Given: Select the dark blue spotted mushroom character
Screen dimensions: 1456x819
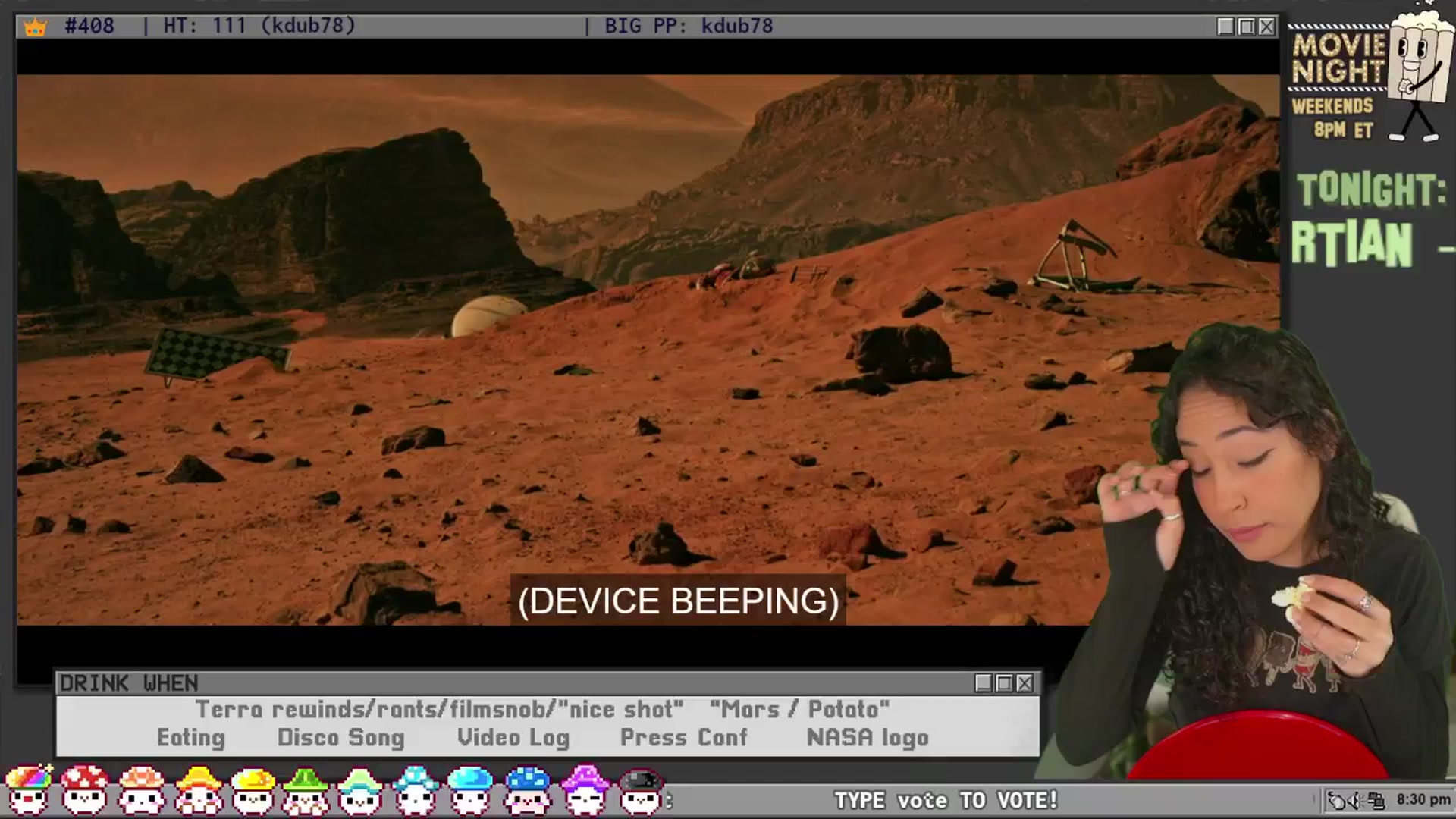Looking at the screenshot, I should (527, 791).
